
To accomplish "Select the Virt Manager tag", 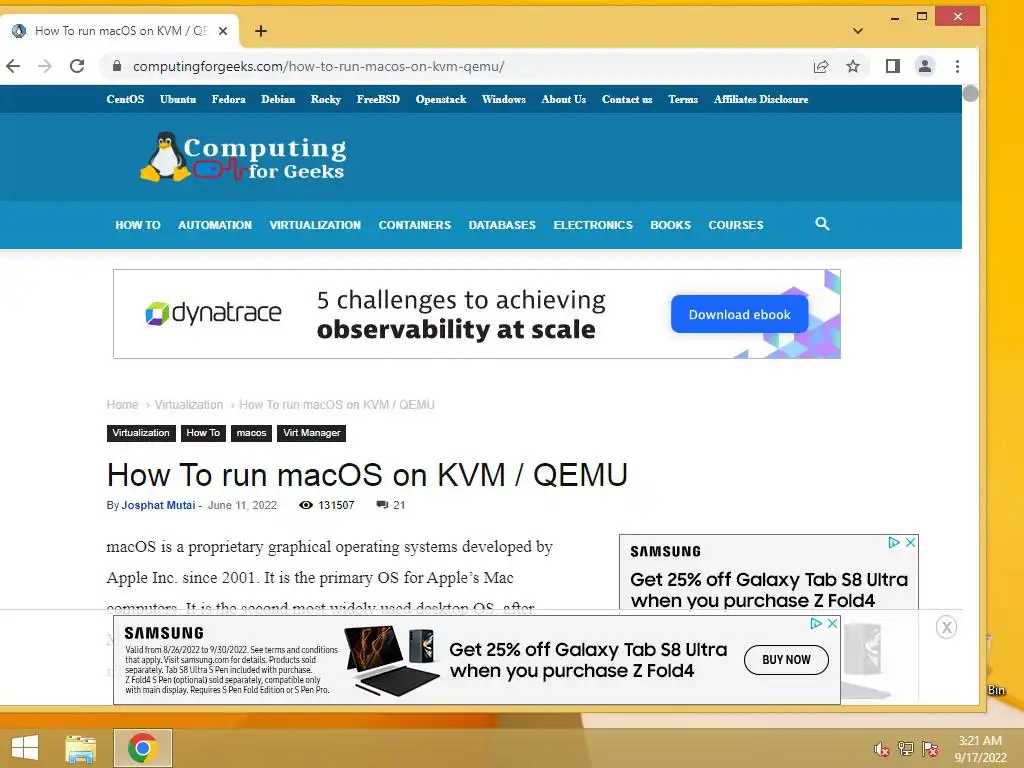I will pos(312,433).
